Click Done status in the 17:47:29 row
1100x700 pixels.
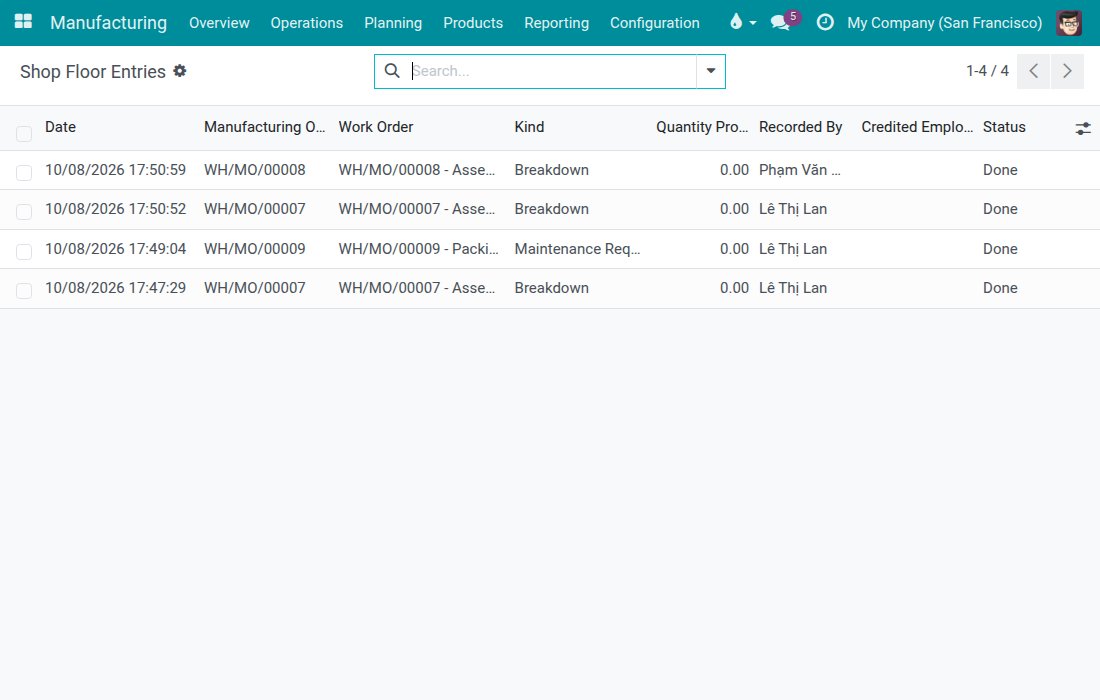1000,288
